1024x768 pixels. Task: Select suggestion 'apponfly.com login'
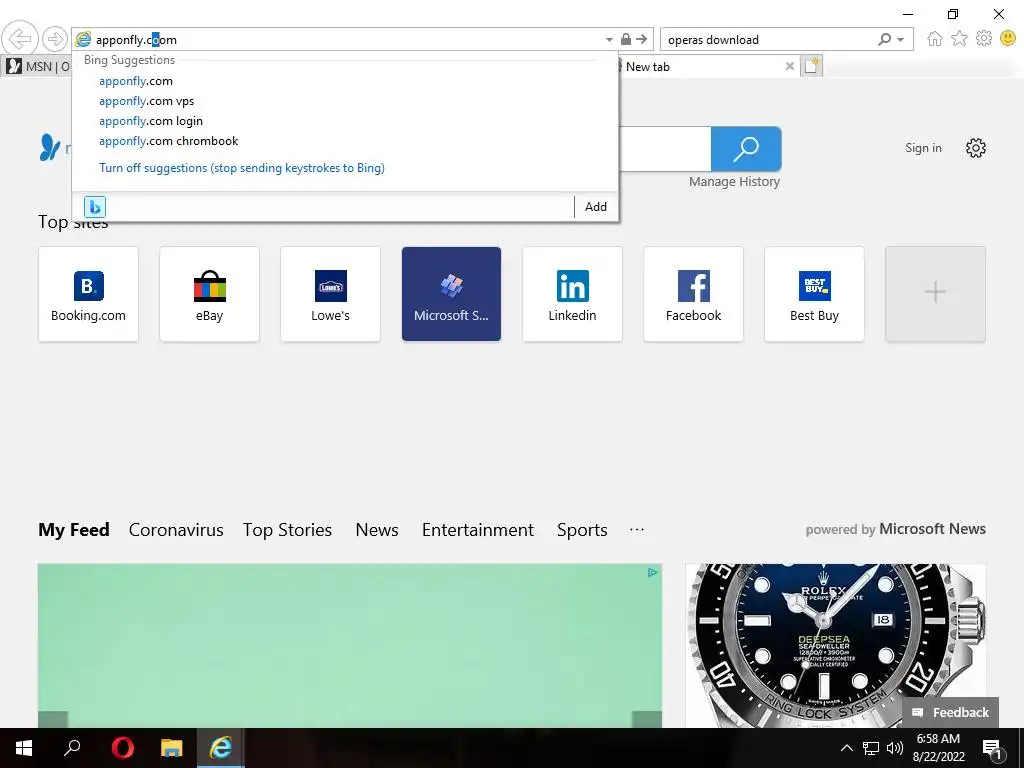(x=151, y=121)
